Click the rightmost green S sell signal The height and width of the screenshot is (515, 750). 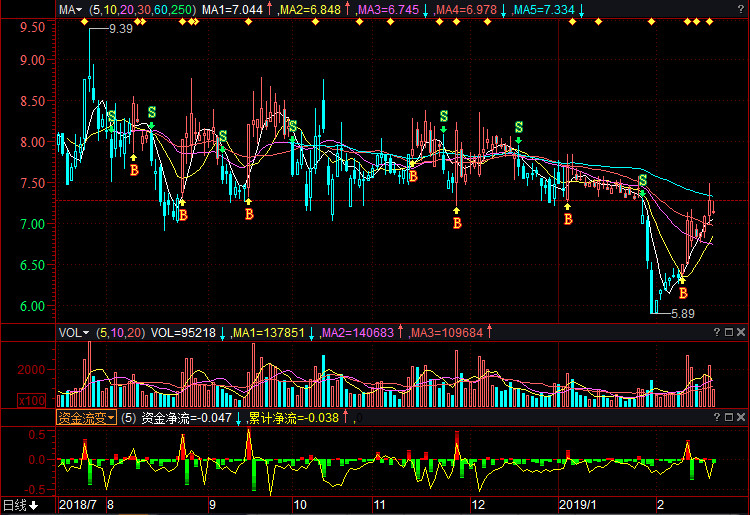[642, 180]
